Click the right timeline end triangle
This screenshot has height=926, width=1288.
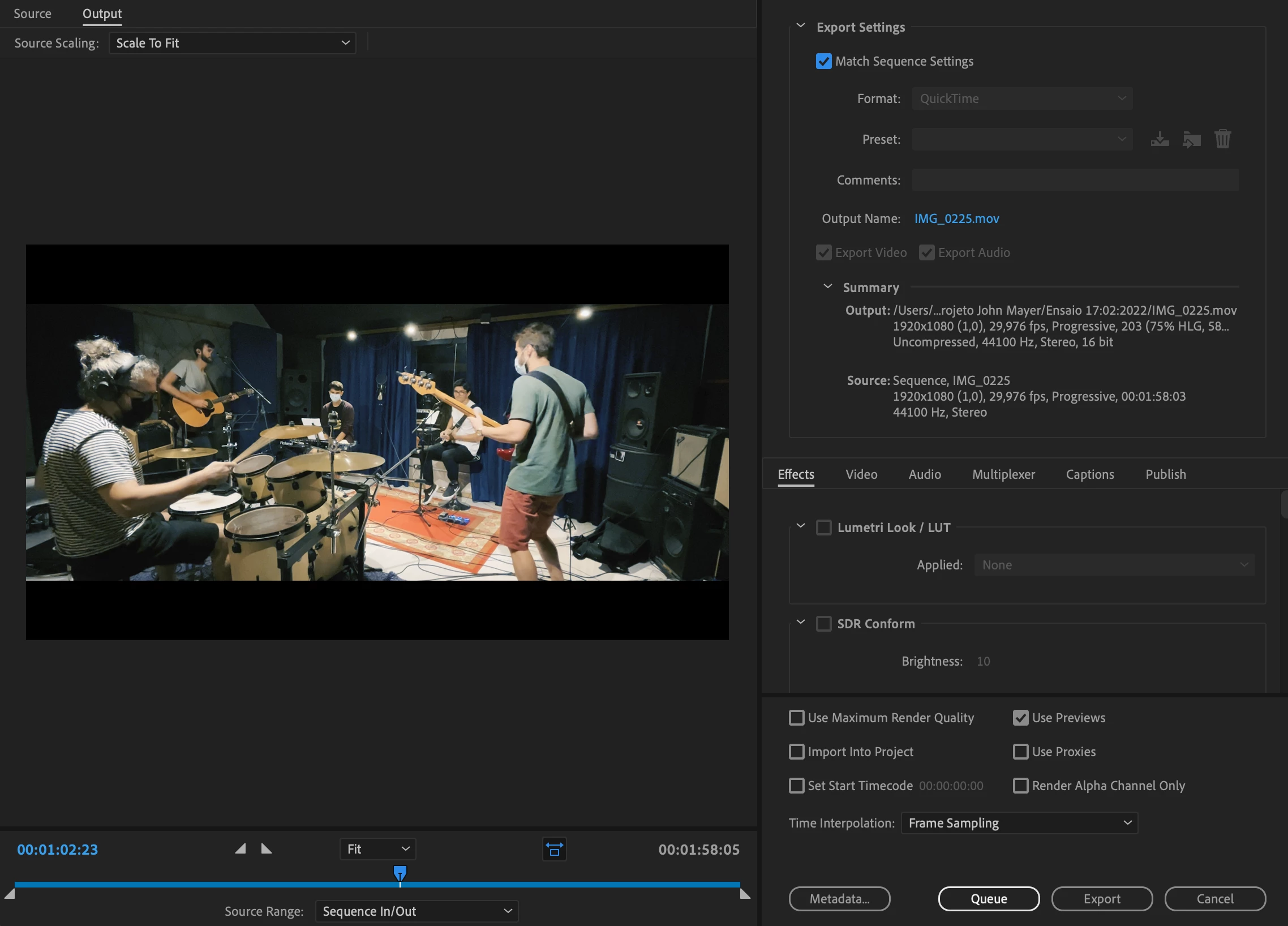(745, 894)
